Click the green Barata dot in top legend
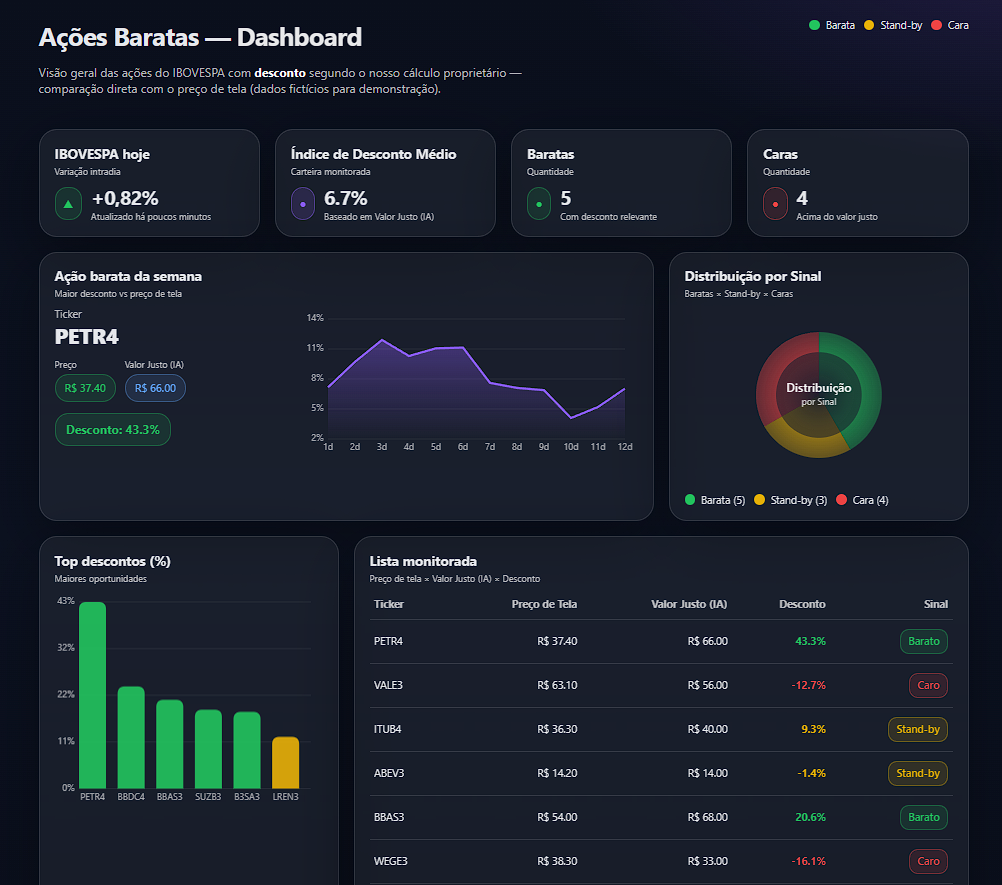The image size is (1002, 885). coord(814,25)
